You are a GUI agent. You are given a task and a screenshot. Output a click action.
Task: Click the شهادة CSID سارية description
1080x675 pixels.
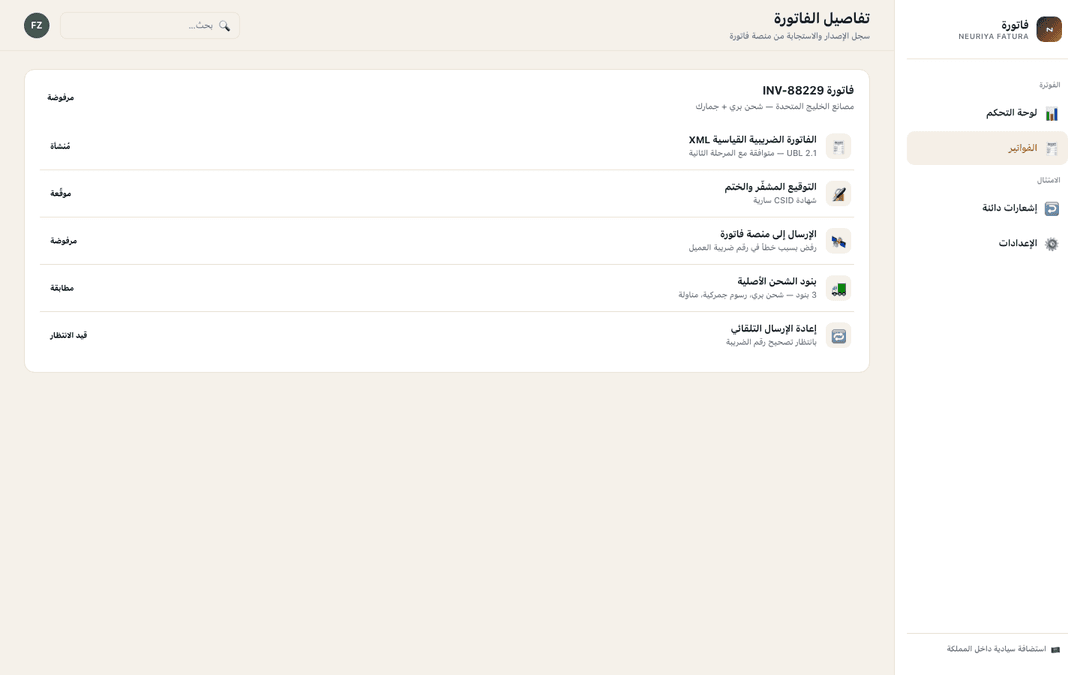click(785, 200)
